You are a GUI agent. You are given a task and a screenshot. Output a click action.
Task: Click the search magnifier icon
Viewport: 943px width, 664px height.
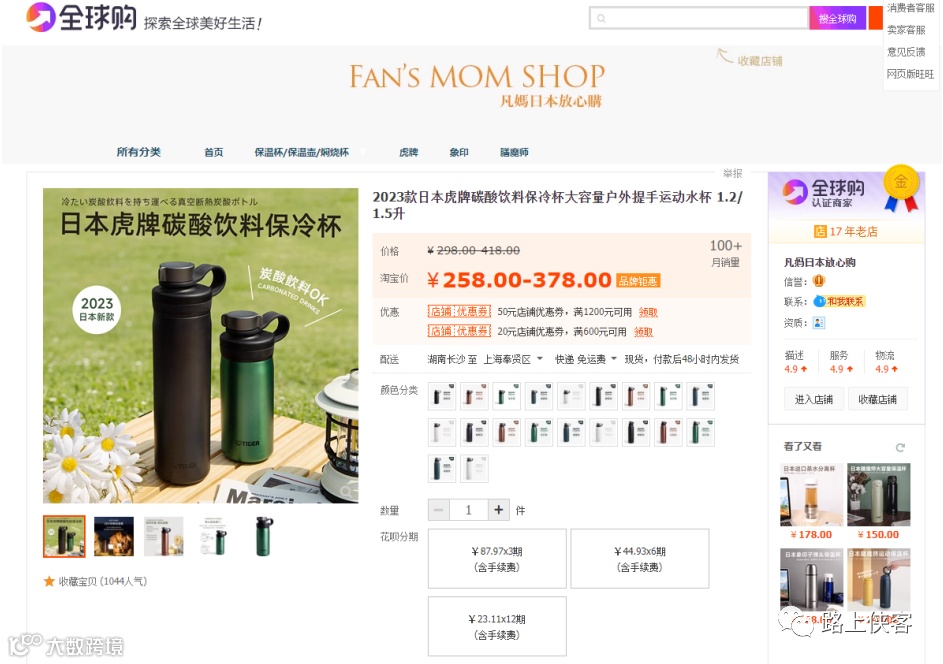point(601,19)
